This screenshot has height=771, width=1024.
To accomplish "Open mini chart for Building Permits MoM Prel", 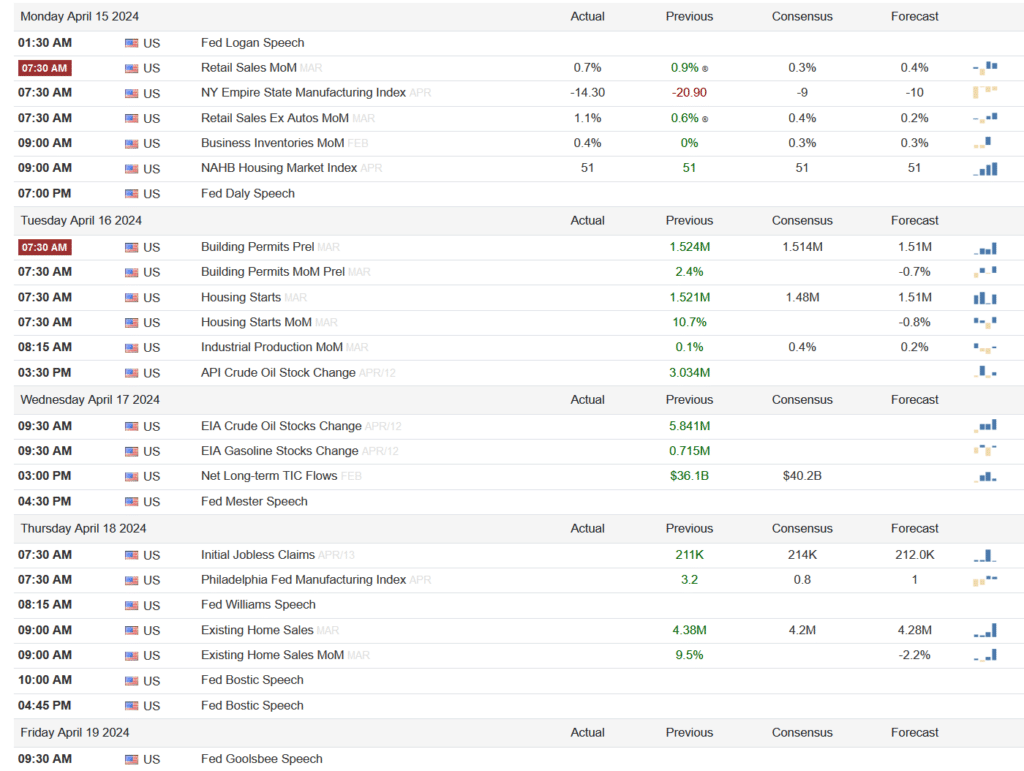I will 985,272.
